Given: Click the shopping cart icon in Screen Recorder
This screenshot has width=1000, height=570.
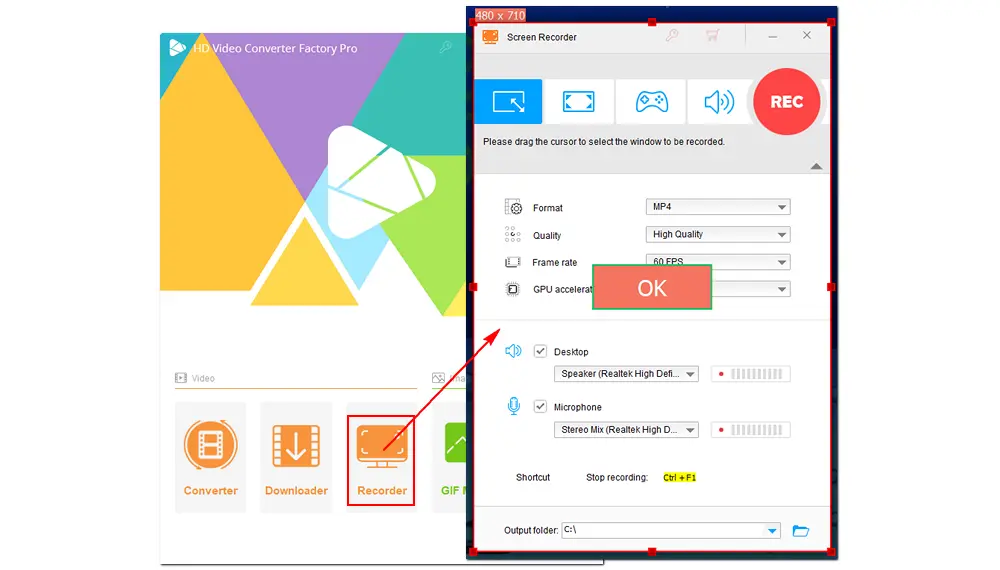Looking at the screenshot, I should point(712,36).
